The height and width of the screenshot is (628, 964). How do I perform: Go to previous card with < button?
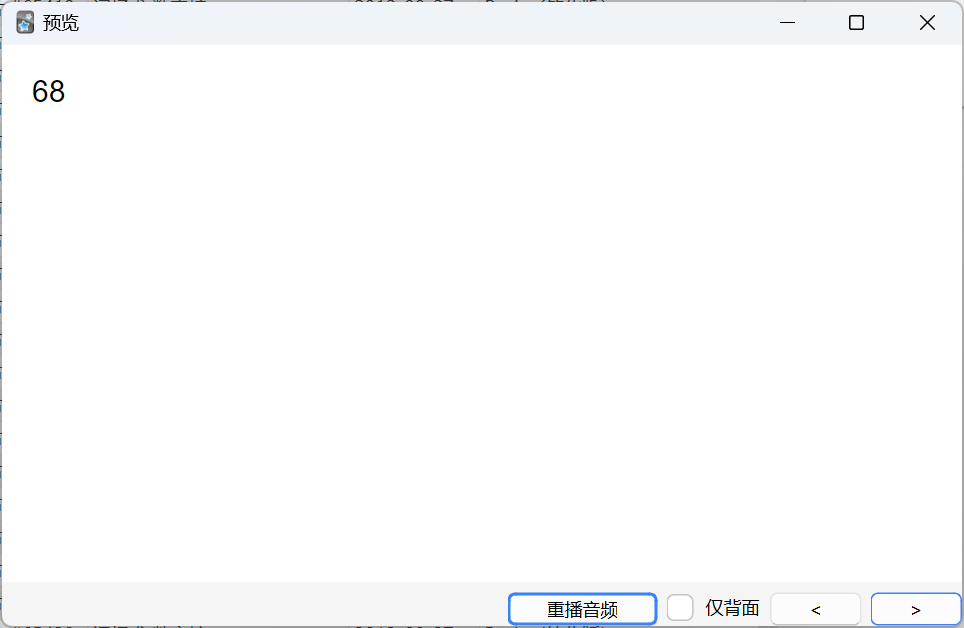pos(815,609)
